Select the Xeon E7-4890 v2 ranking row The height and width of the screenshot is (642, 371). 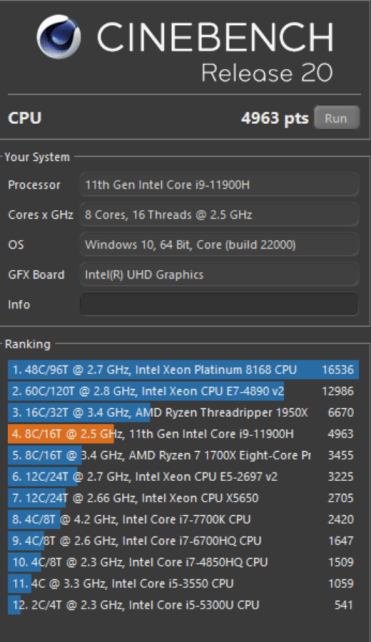point(183,391)
